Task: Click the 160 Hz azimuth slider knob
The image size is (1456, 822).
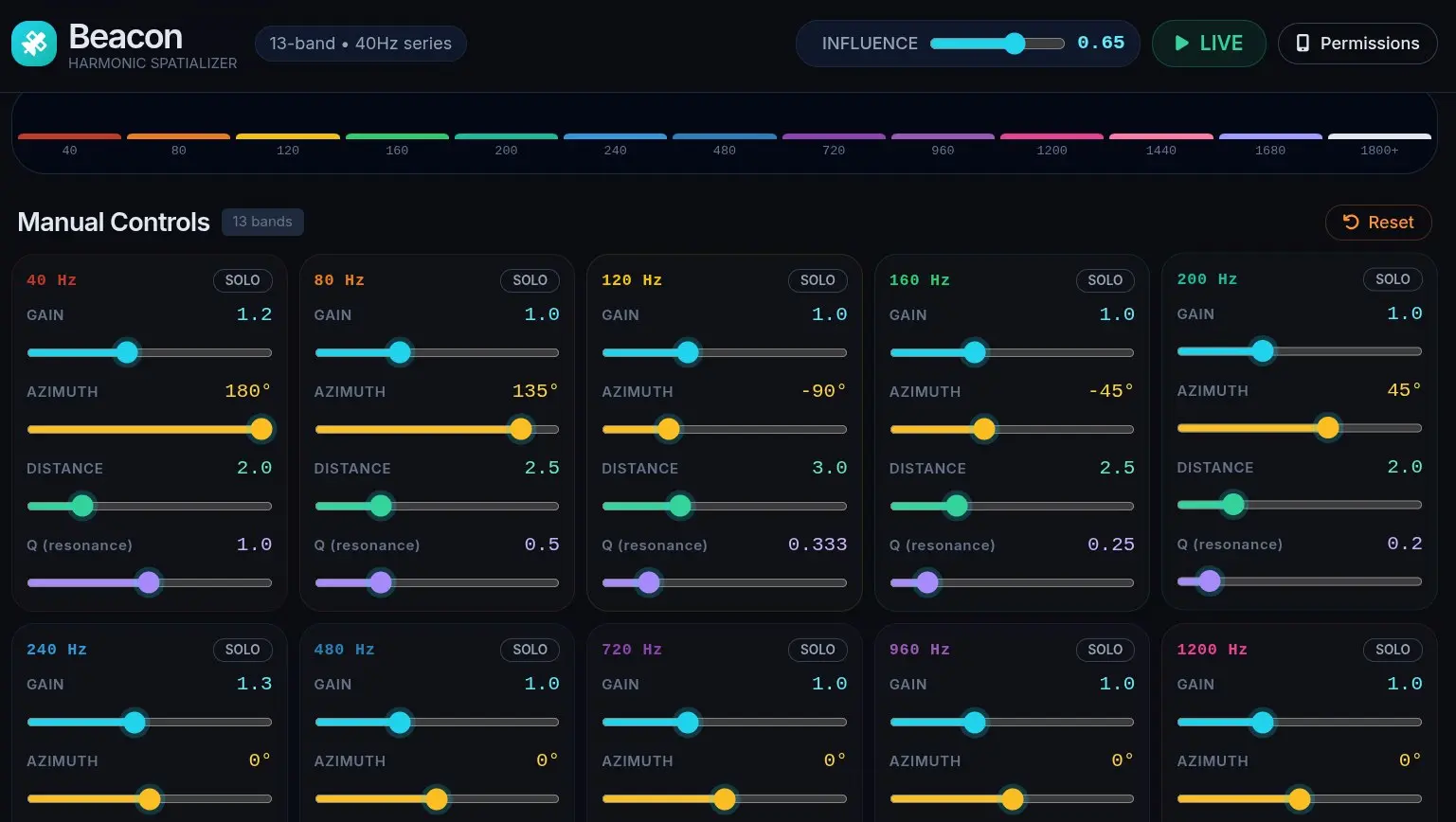Action: (x=984, y=430)
